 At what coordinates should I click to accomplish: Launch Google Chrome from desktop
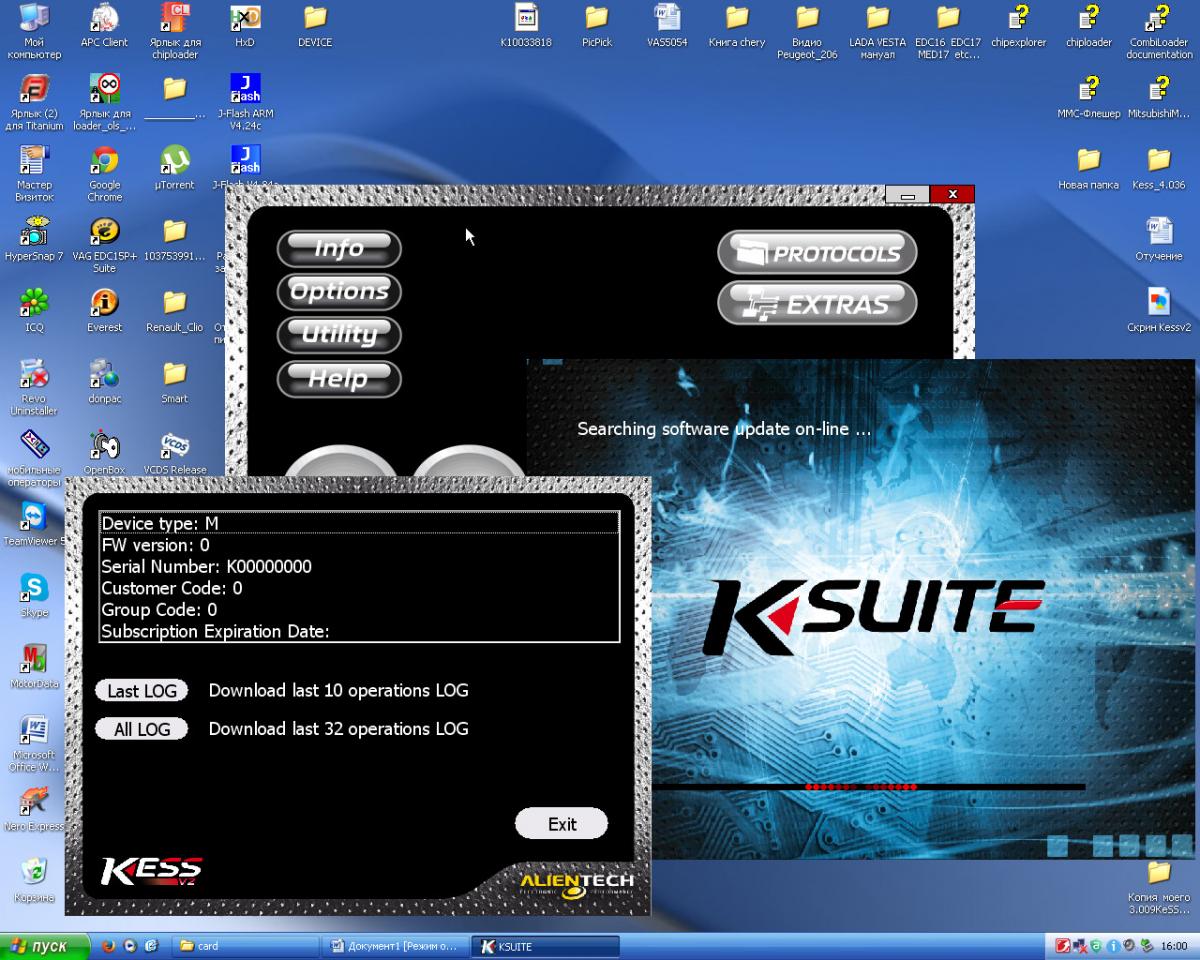coord(104,174)
